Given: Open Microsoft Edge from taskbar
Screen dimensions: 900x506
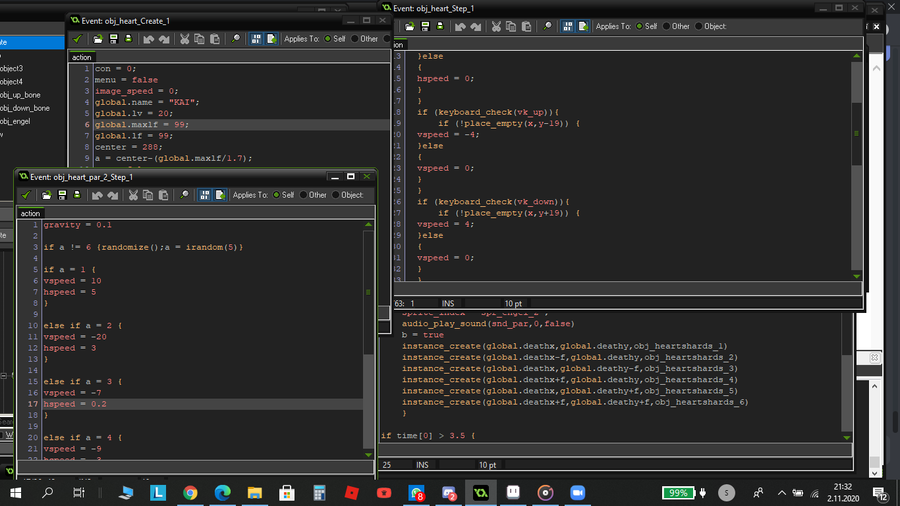Looking at the screenshot, I should pyautogui.click(x=222, y=493).
